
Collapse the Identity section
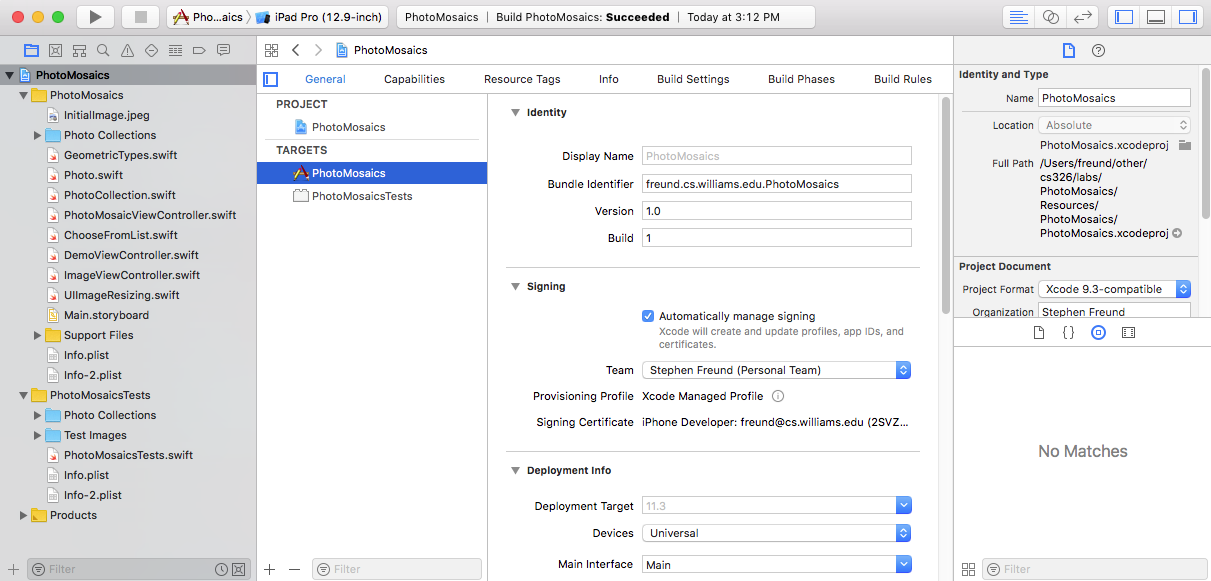[516, 113]
